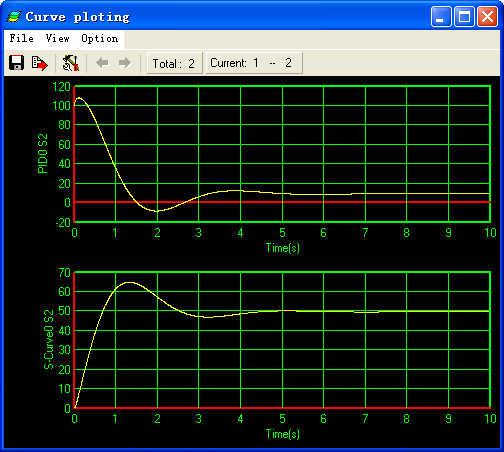Image resolution: width=504 pixels, height=452 pixels.
Task: Click the peak of the PID0 curve
Action: [x=79, y=98]
